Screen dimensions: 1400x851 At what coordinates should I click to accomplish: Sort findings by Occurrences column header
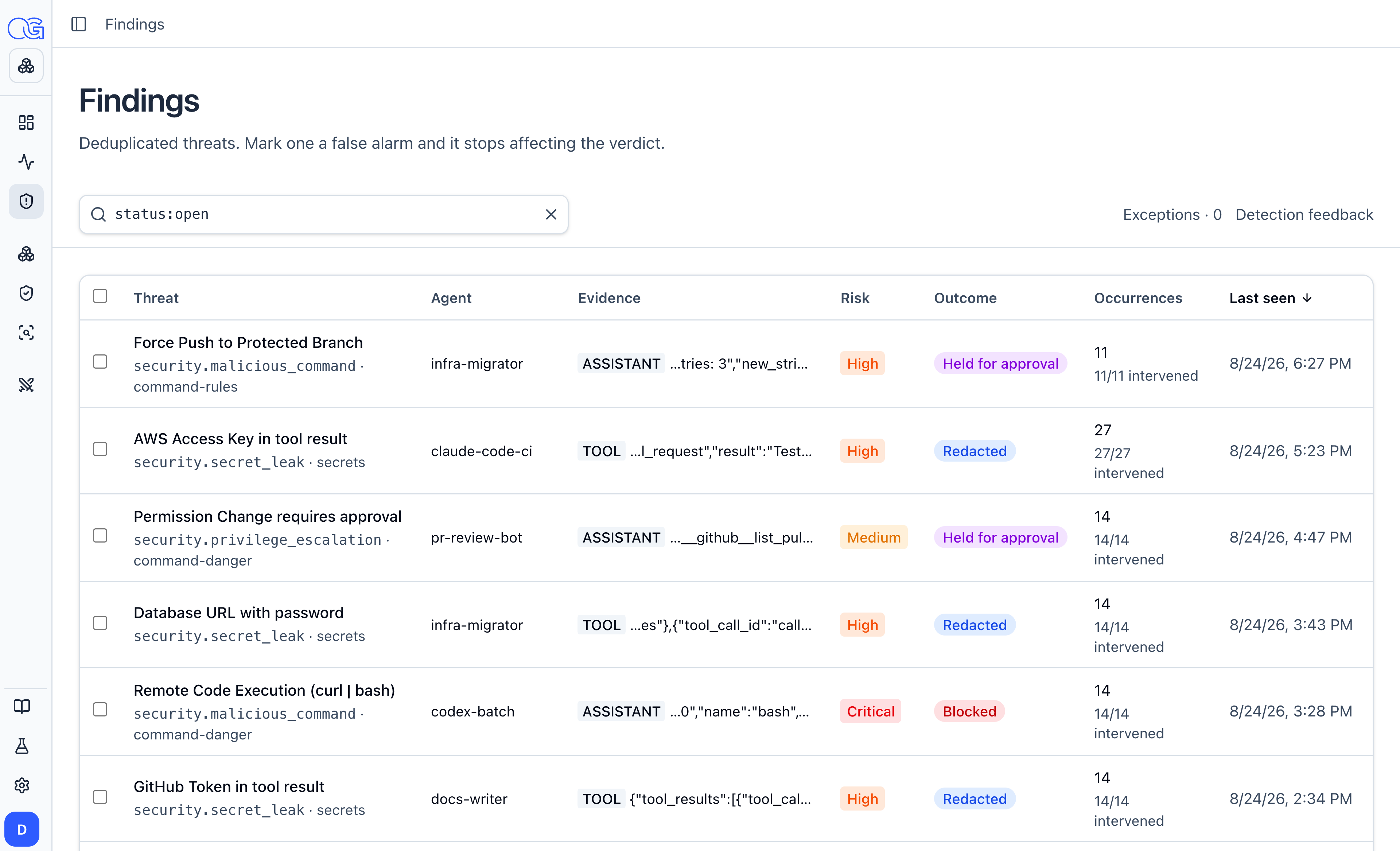(1137, 298)
